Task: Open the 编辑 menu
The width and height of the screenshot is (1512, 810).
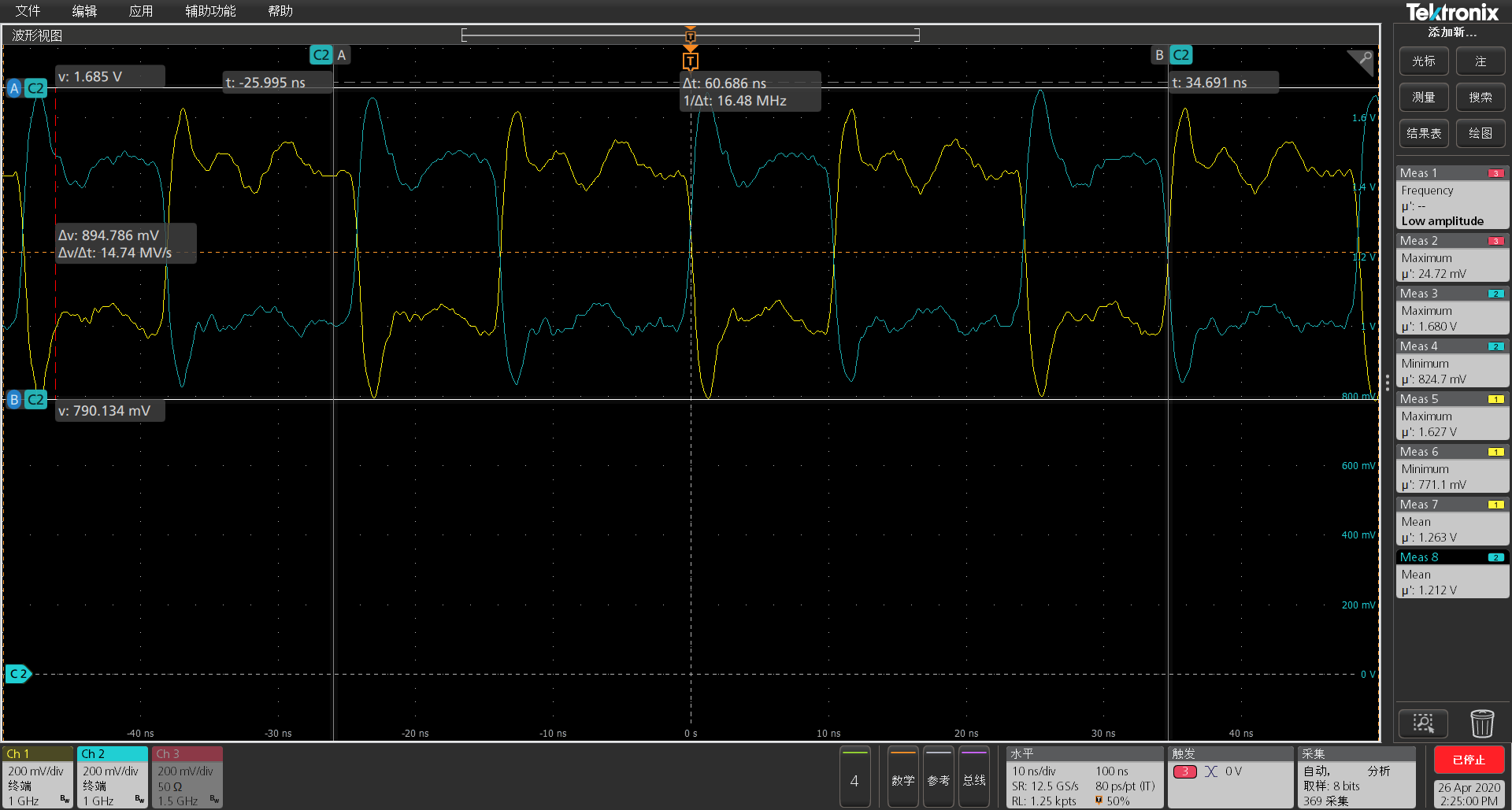Action: pos(84,11)
